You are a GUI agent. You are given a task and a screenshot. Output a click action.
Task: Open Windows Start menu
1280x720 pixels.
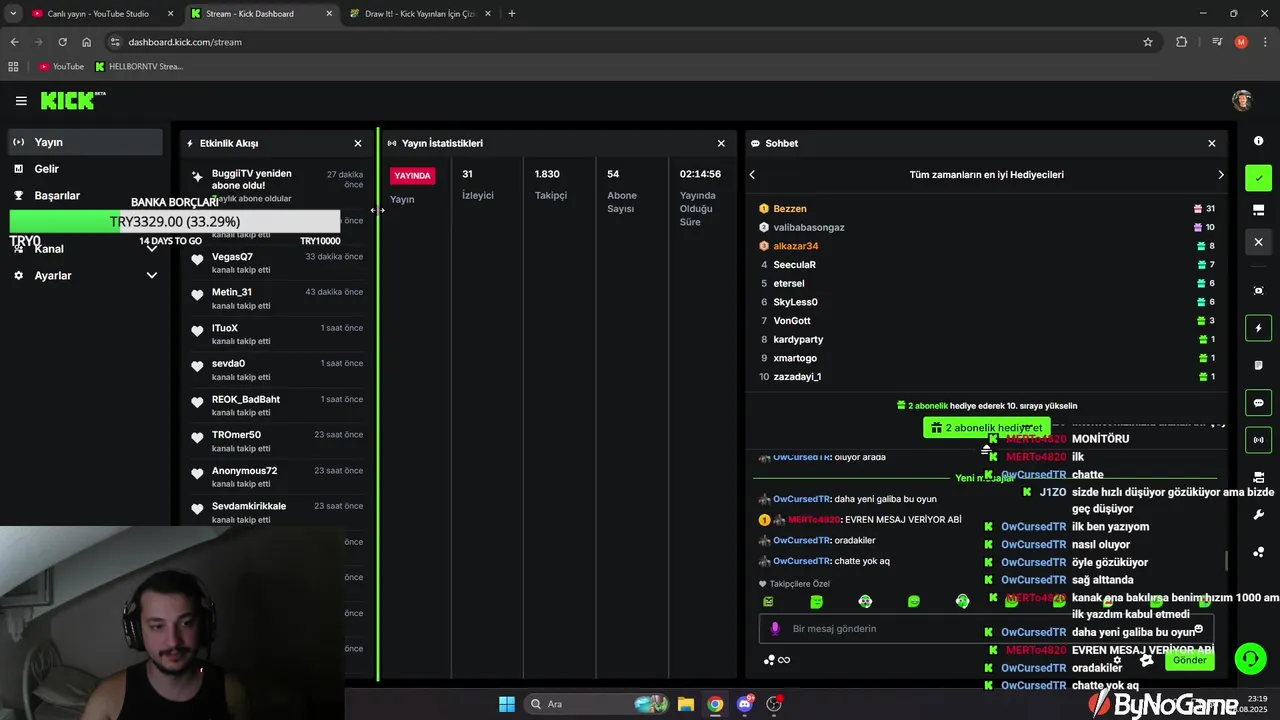(506, 704)
